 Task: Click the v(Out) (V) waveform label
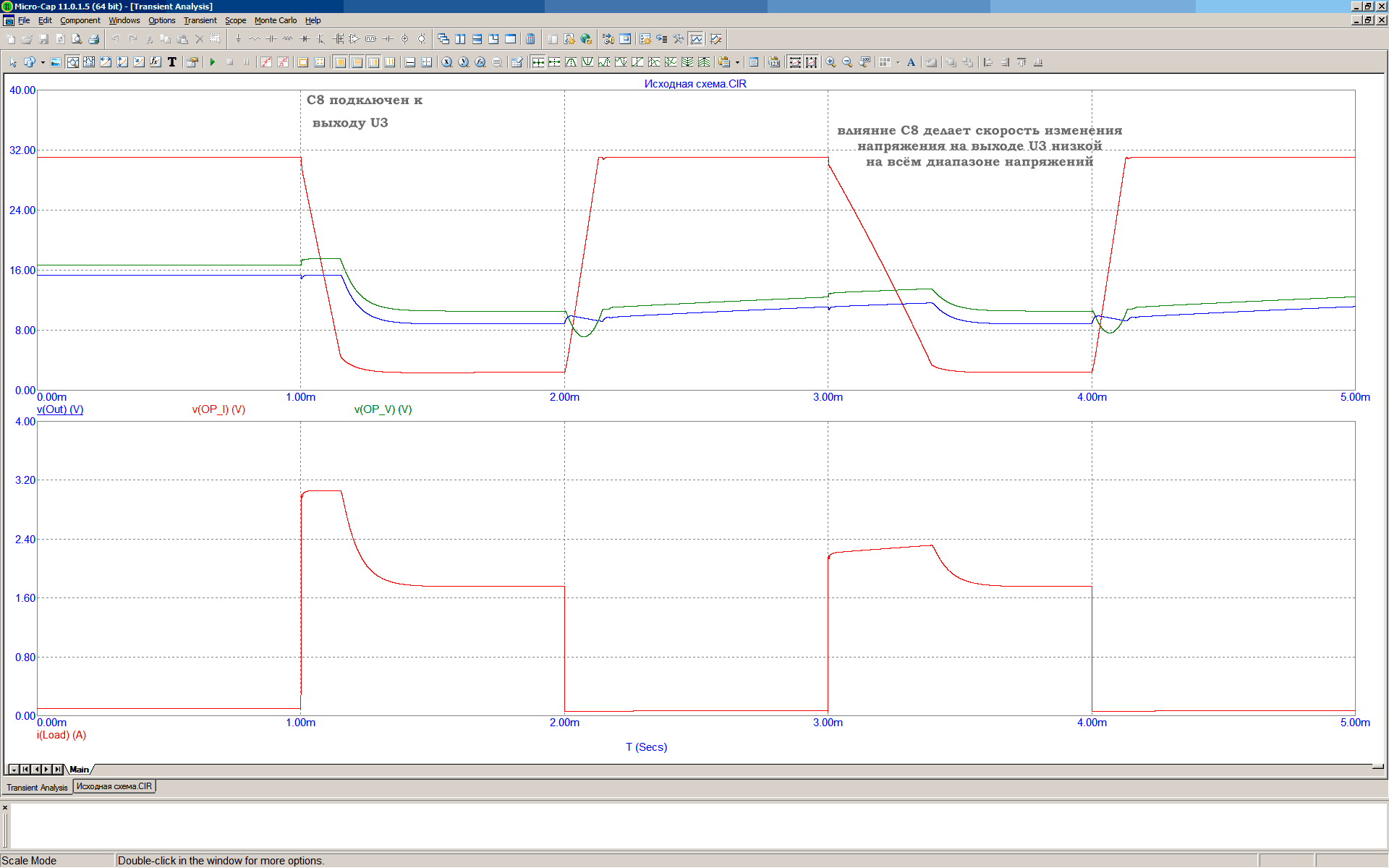[x=60, y=409]
